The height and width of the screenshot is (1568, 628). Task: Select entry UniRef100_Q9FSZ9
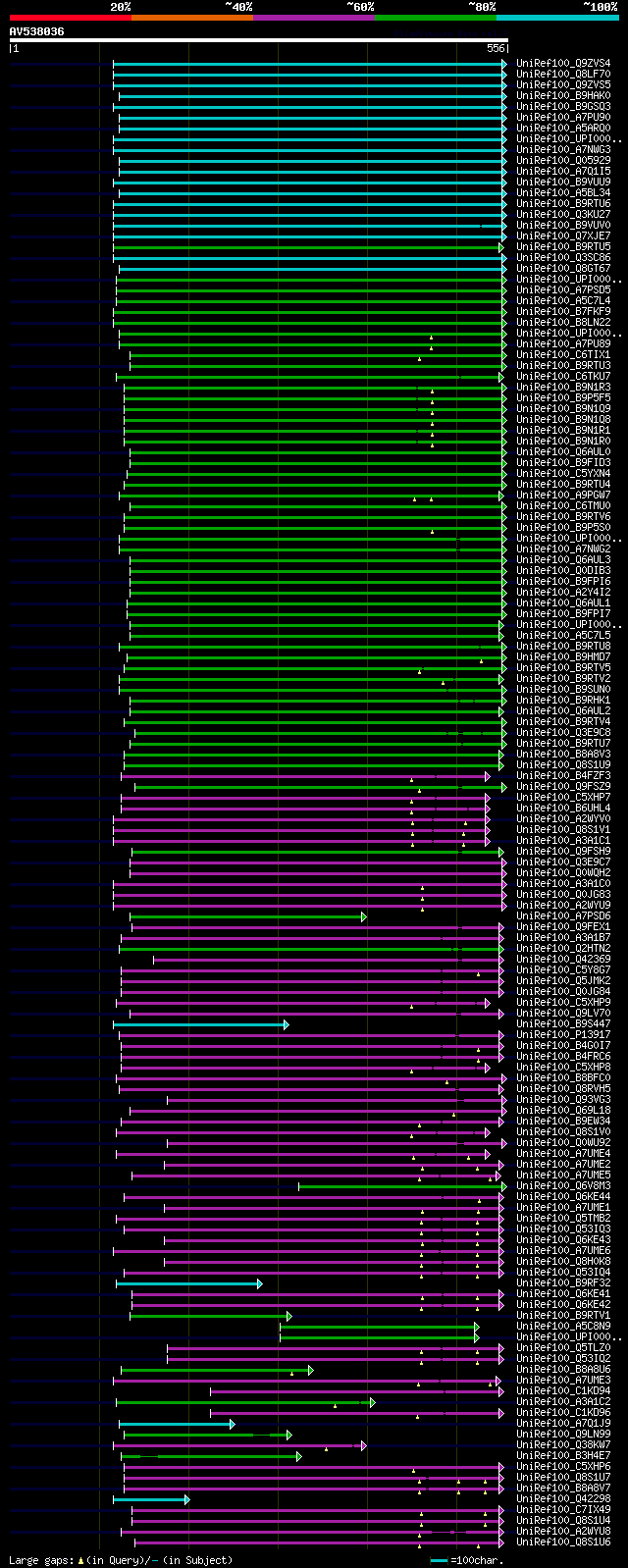pos(563,787)
